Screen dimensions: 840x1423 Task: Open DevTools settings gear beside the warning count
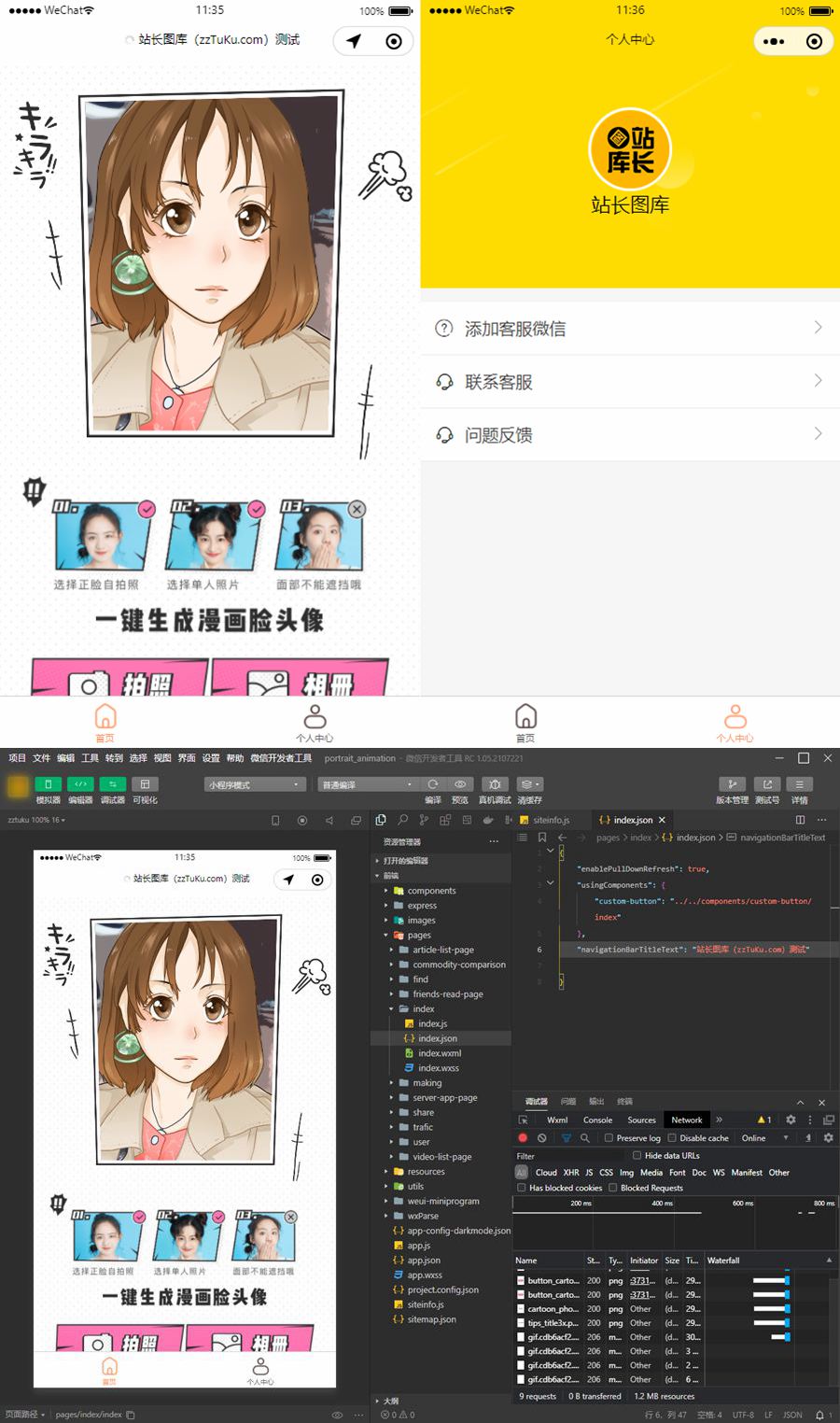(791, 1120)
